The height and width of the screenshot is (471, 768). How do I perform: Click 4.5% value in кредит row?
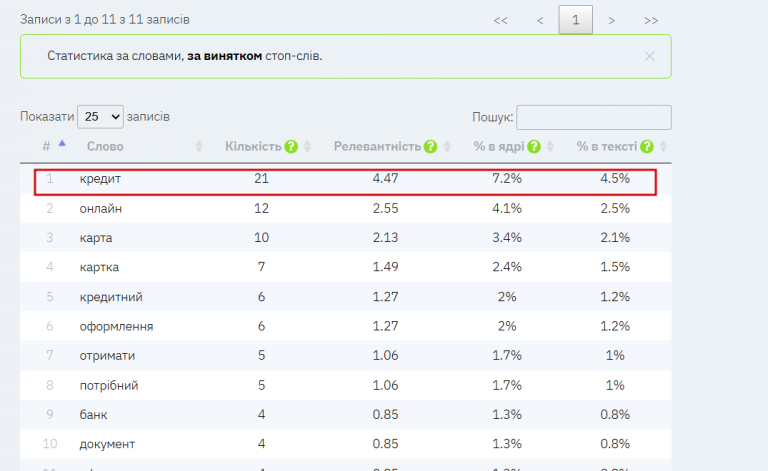pos(615,179)
